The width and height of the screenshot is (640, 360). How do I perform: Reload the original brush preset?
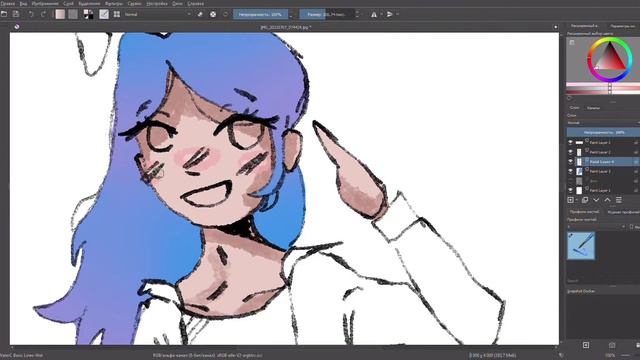(x=226, y=14)
